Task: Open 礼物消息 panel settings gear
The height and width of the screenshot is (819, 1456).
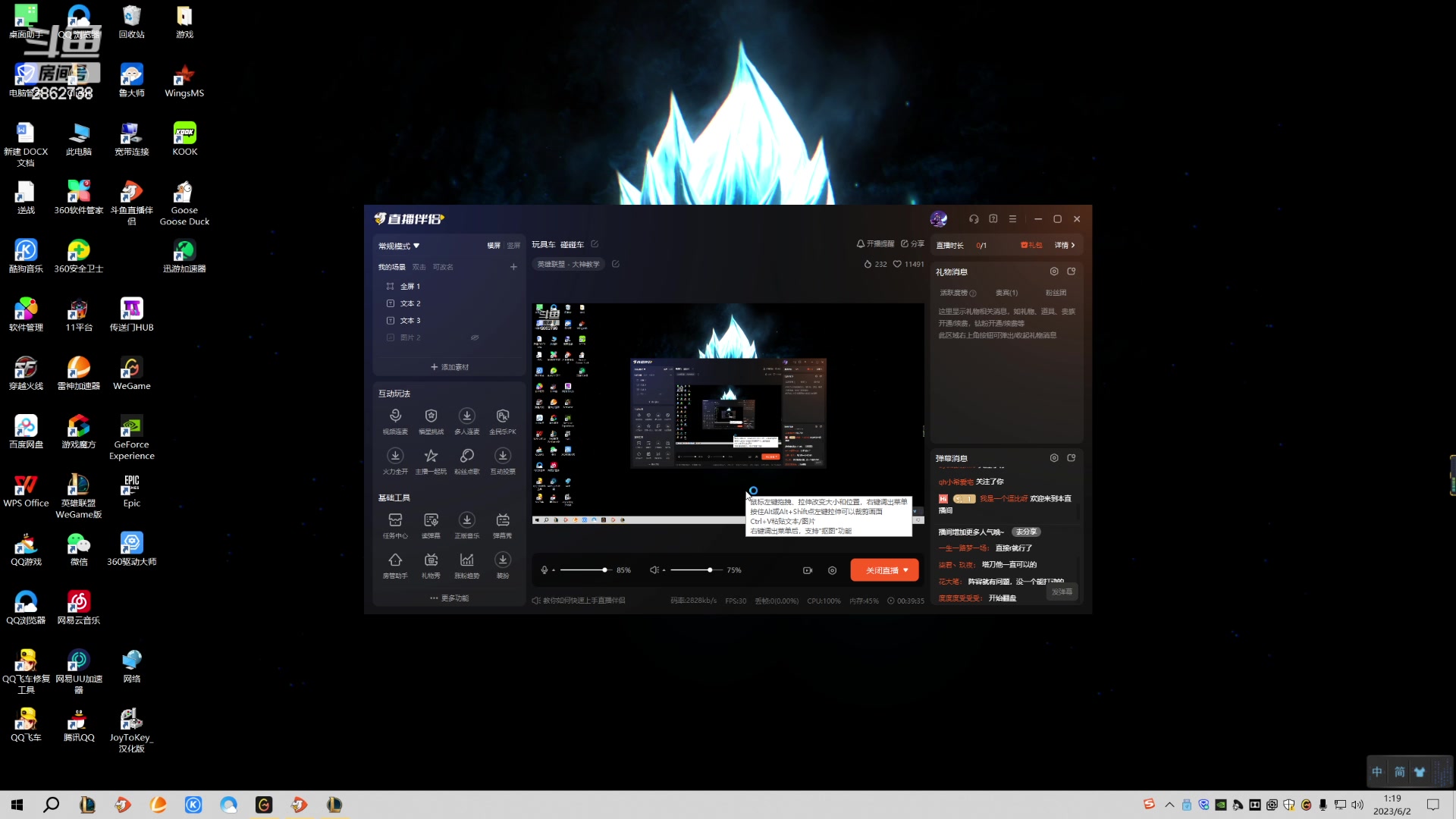Action: tap(1054, 271)
